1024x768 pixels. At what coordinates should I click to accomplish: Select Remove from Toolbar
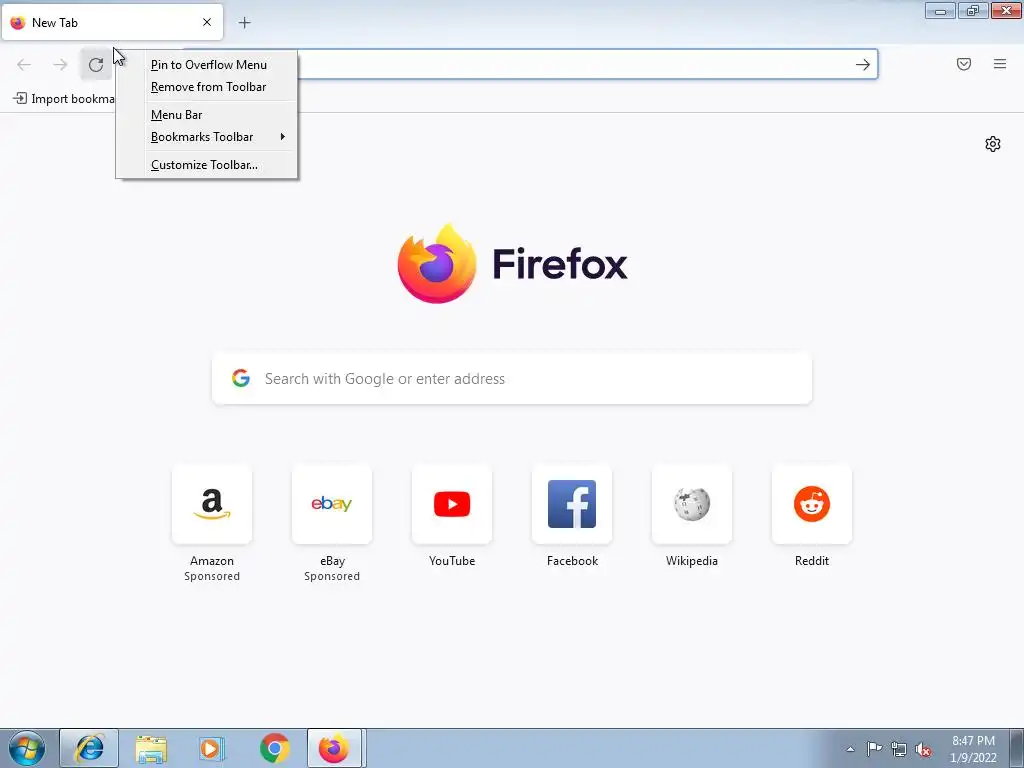click(x=207, y=87)
